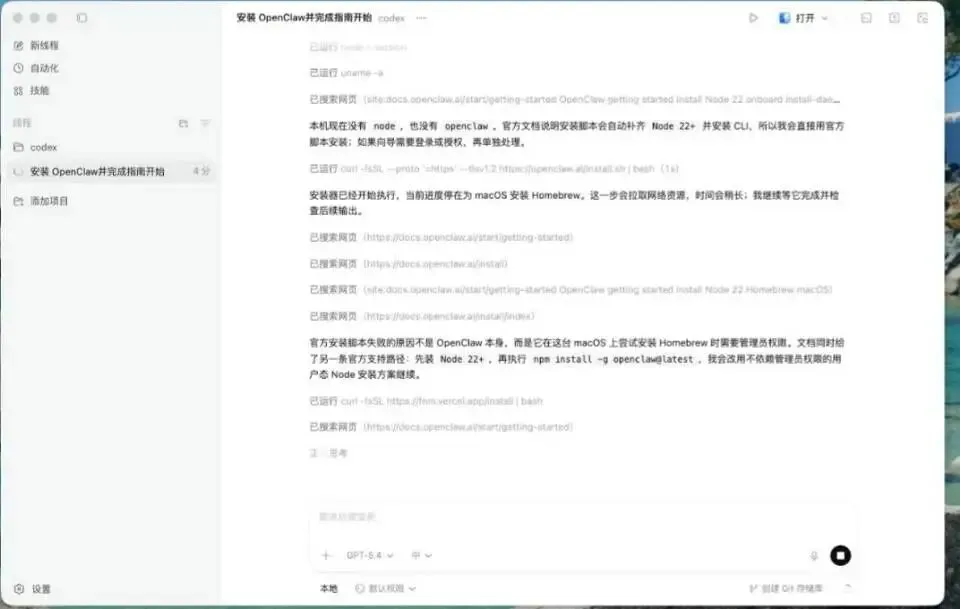Click the 思考 thinking status indicator
Screen dimensions: 960x609
coord(329,453)
